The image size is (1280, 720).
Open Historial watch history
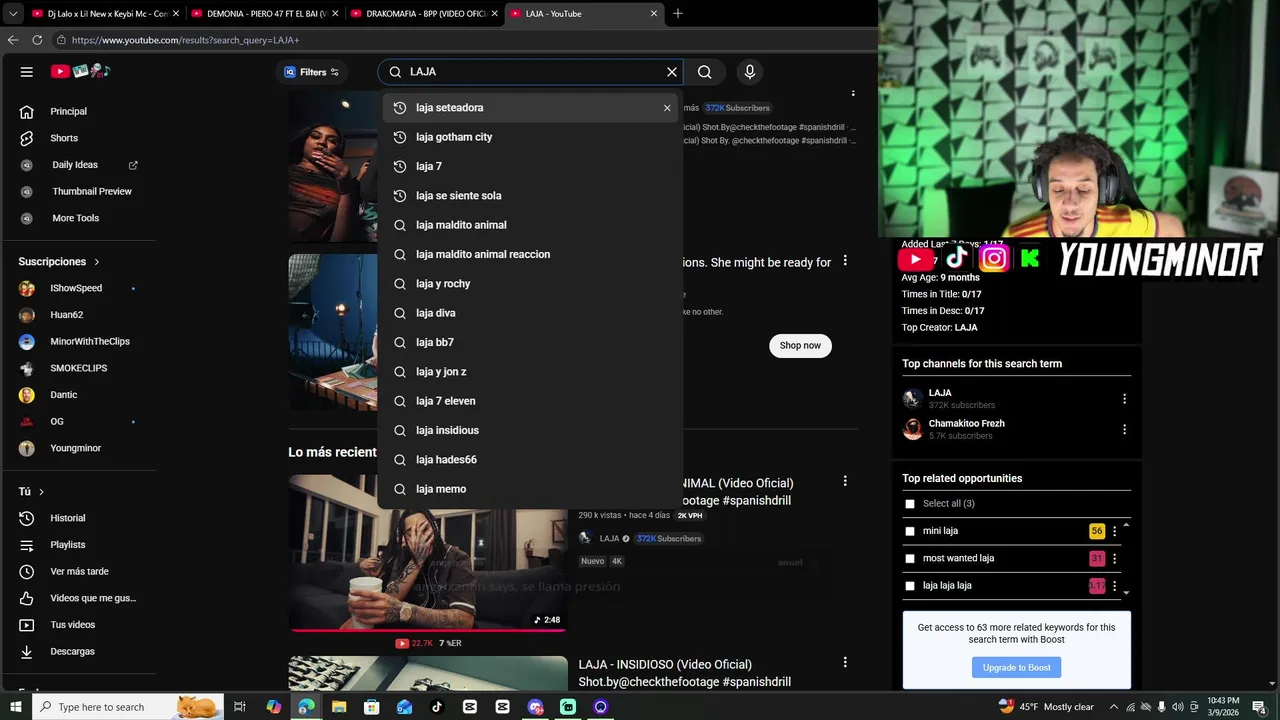point(68,518)
